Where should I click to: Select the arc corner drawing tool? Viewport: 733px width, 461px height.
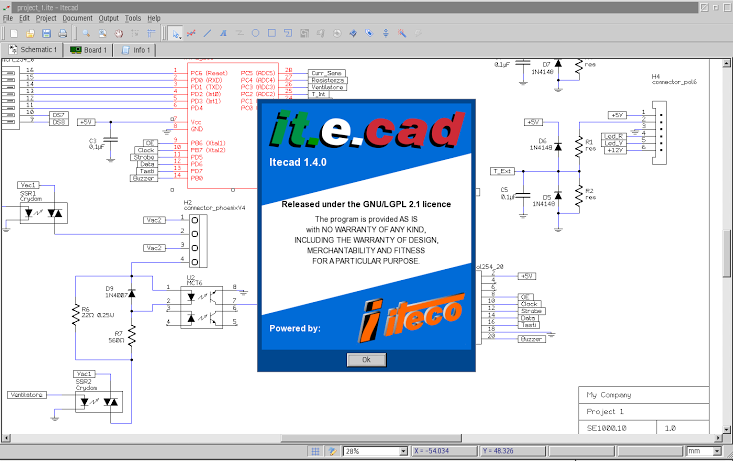coord(288,33)
